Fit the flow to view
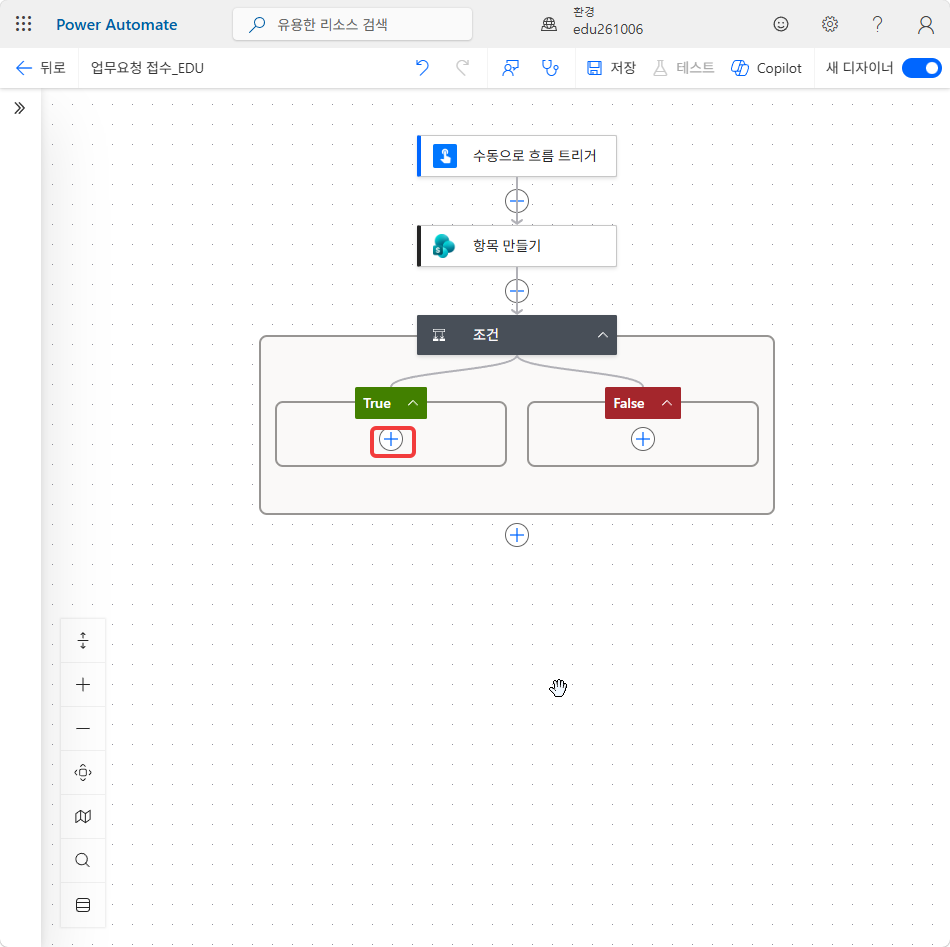Image resolution: width=950 pixels, height=947 pixels. tap(83, 773)
